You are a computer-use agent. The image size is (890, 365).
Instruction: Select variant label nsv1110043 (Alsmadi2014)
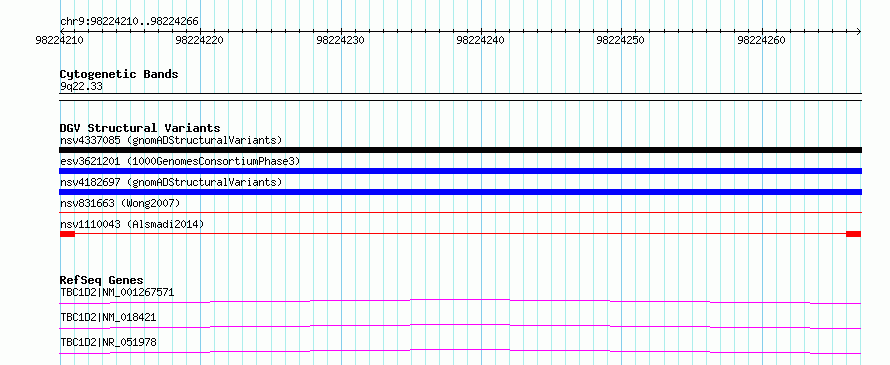132,224
